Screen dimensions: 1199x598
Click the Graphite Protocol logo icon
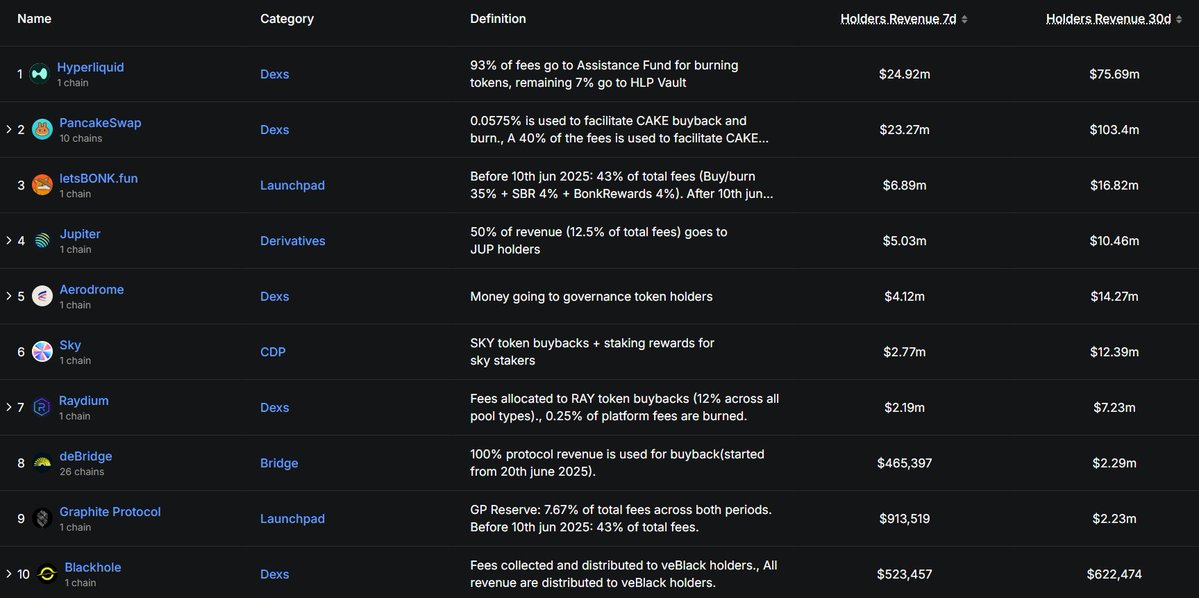pyautogui.click(x=42, y=518)
